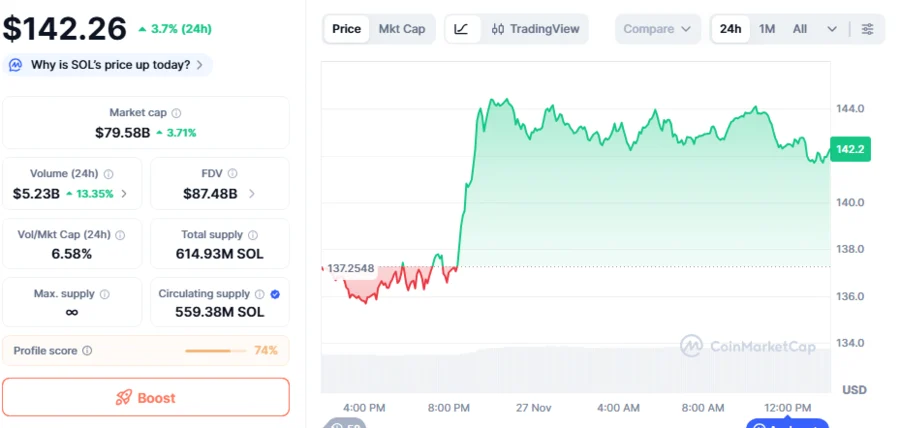Click the Profile score info icon
This screenshot has width=900, height=428.
87,351
